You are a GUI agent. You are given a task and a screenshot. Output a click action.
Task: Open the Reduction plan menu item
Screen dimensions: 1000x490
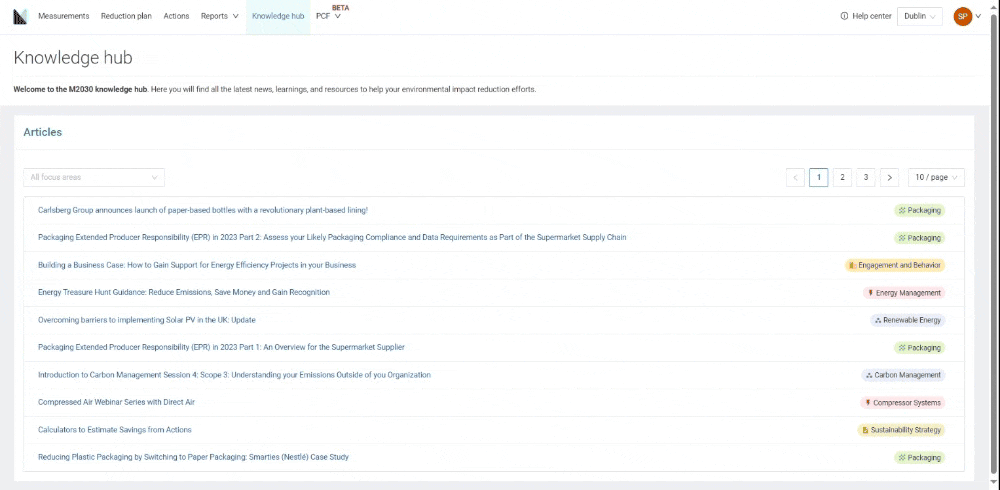[x=126, y=16]
